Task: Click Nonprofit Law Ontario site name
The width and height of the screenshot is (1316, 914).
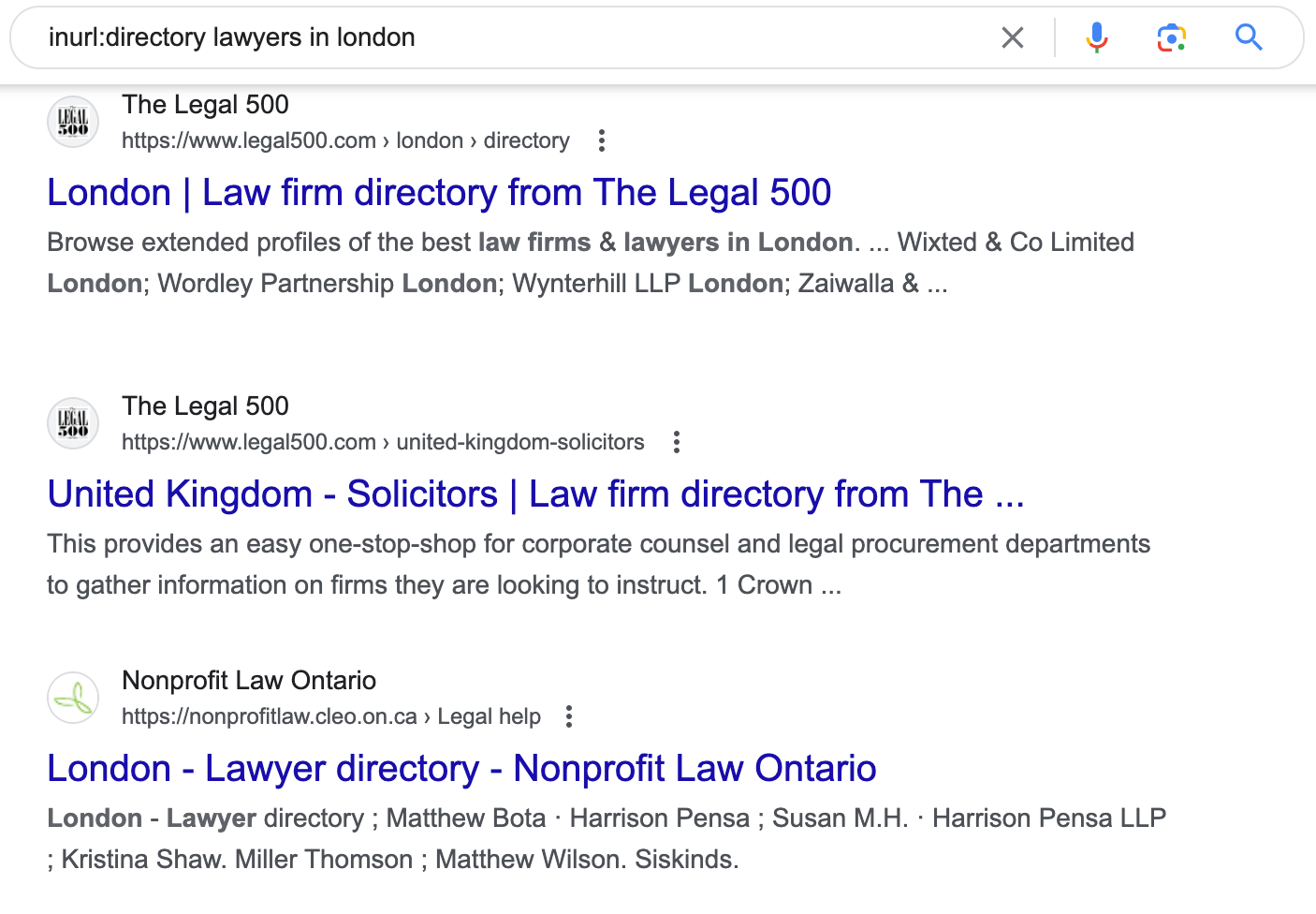Action: point(249,681)
